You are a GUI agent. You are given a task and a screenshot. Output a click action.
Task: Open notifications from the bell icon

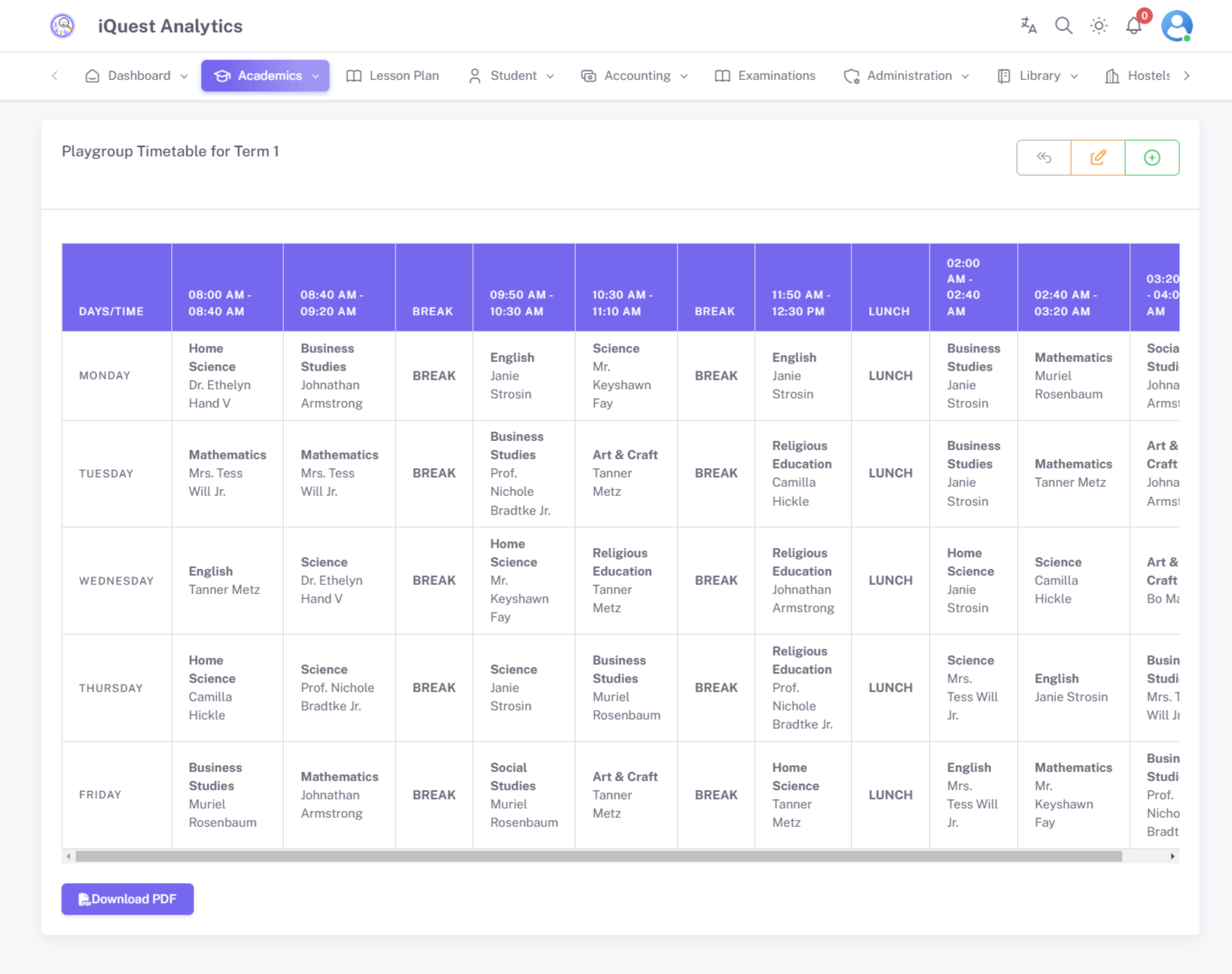point(1133,26)
